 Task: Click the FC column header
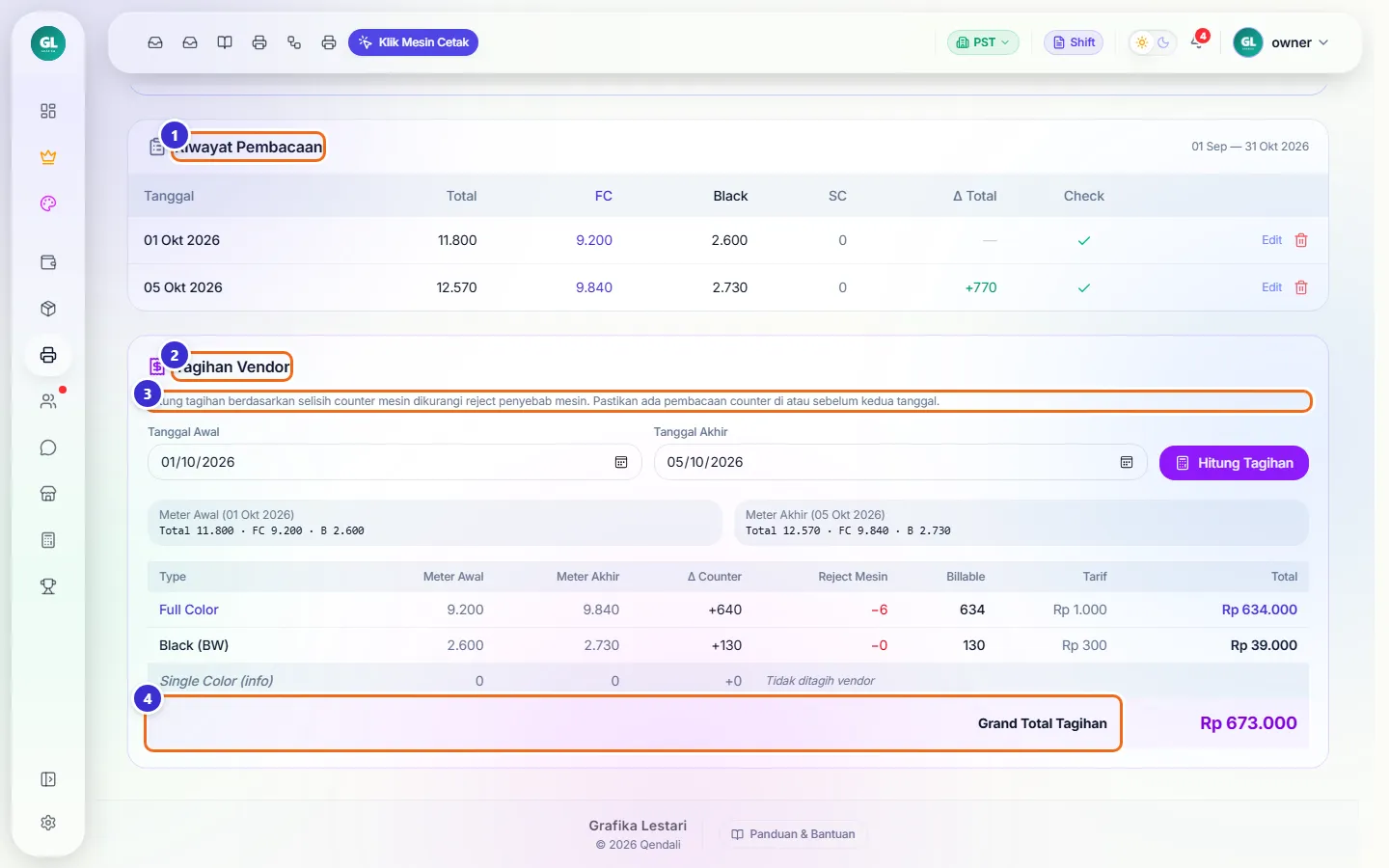click(x=604, y=196)
